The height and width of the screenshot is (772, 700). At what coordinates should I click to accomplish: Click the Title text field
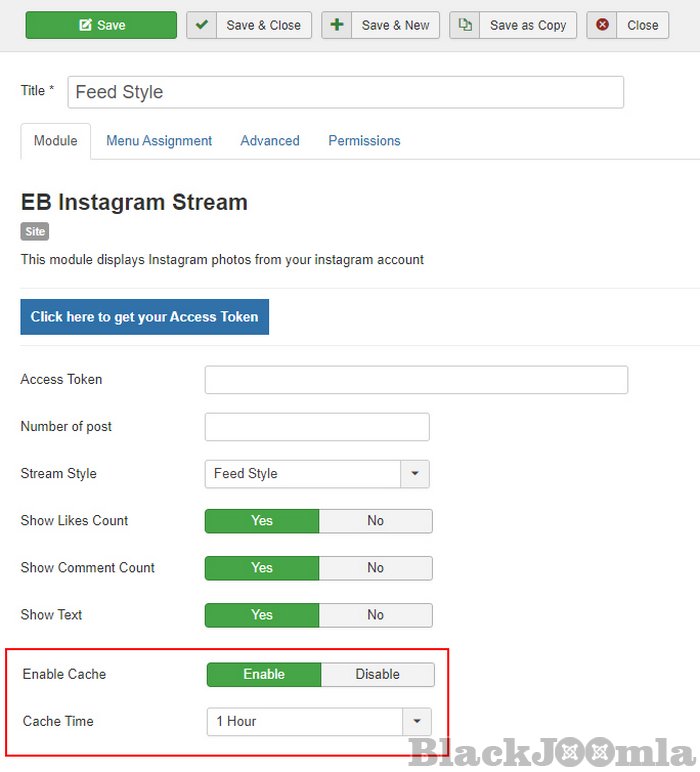point(345,92)
